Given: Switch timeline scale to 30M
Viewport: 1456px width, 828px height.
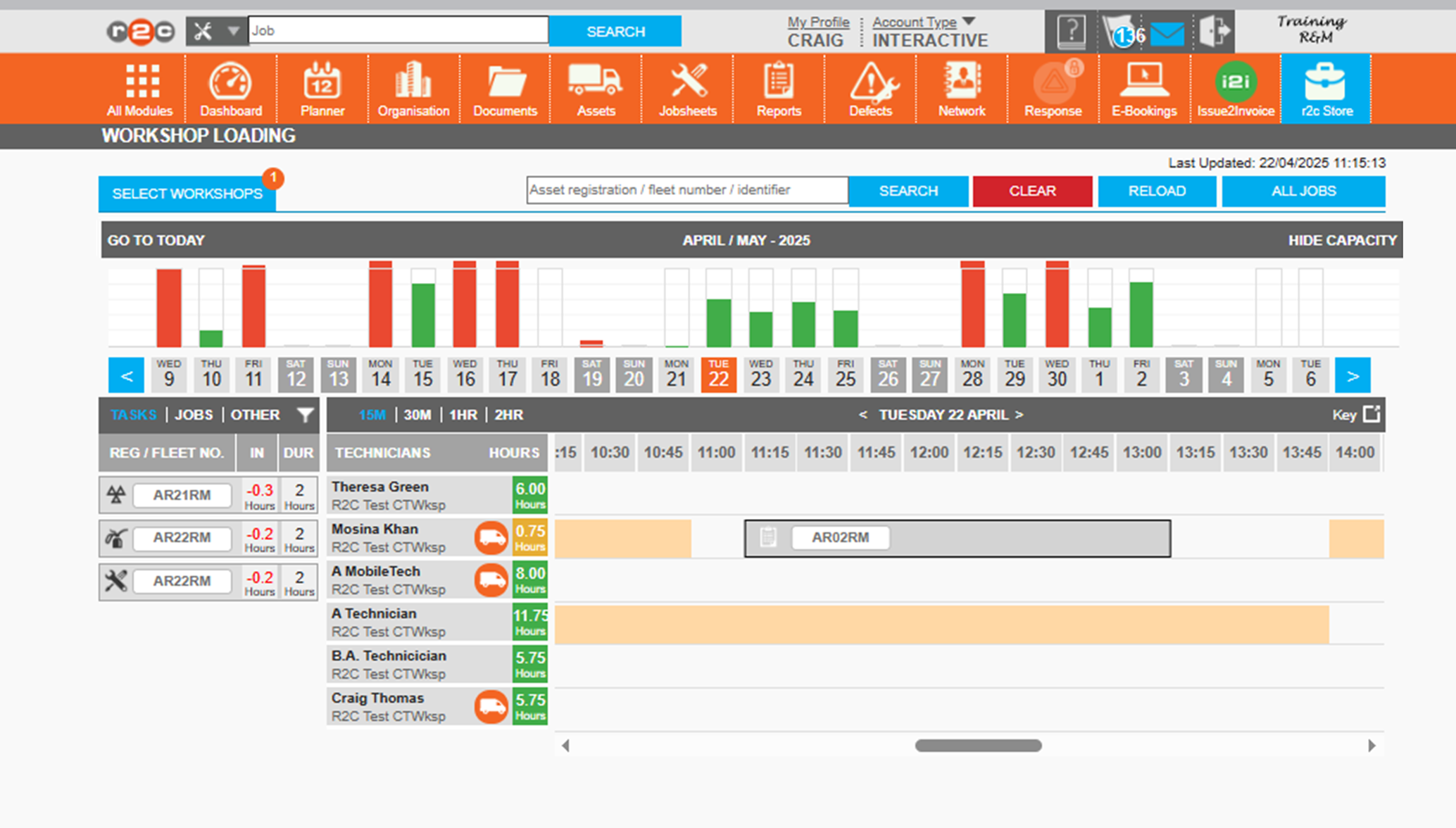Looking at the screenshot, I should [417, 415].
